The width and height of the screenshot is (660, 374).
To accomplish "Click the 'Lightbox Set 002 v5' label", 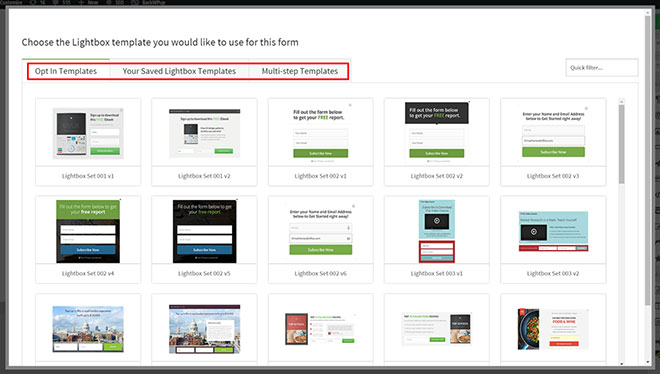I will tap(204, 273).
